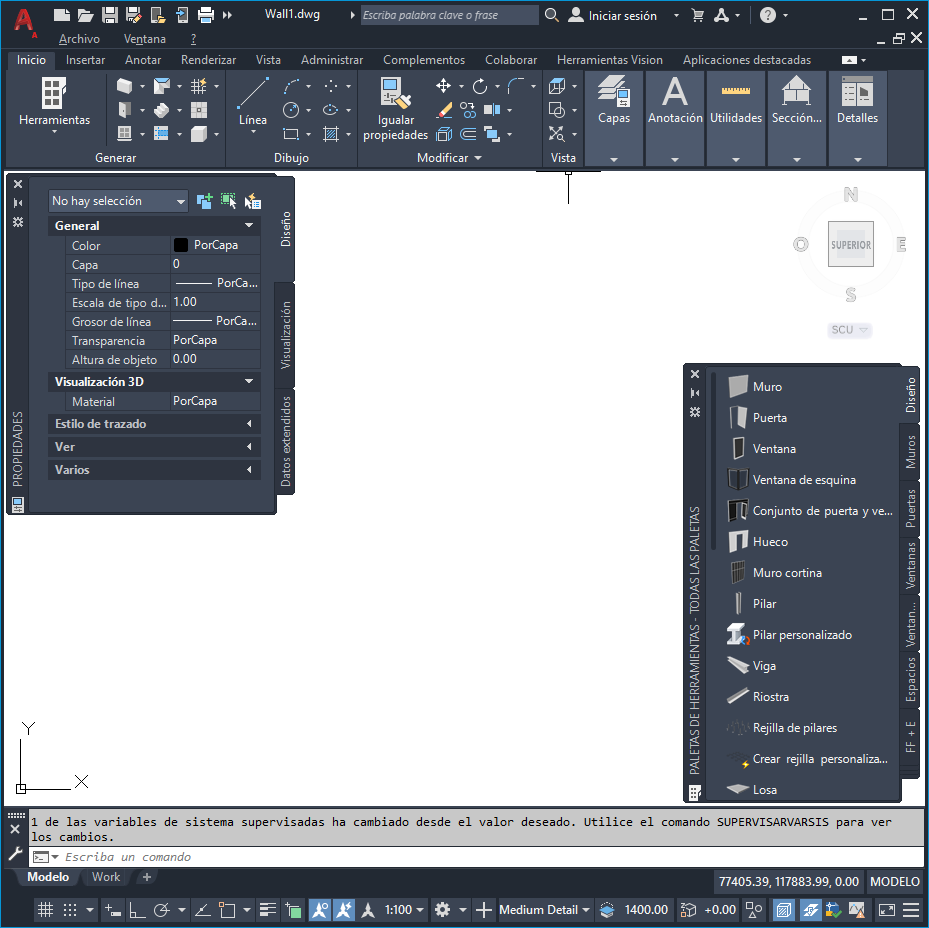The height and width of the screenshot is (928, 929).
Task: Click the Roof slab tool icon
Action: [161, 86]
